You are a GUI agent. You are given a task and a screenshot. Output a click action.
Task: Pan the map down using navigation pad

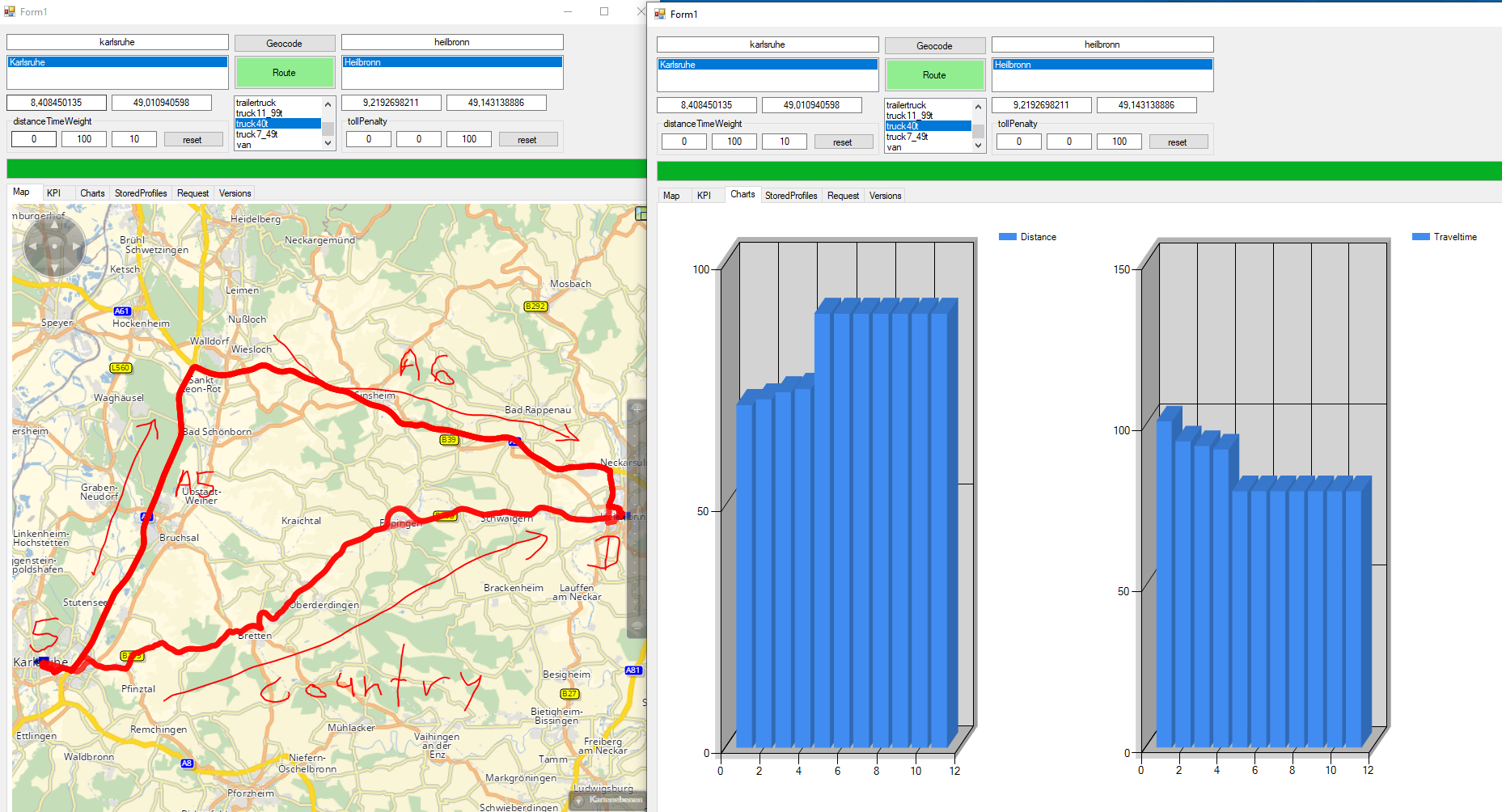[x=54, y=268]
